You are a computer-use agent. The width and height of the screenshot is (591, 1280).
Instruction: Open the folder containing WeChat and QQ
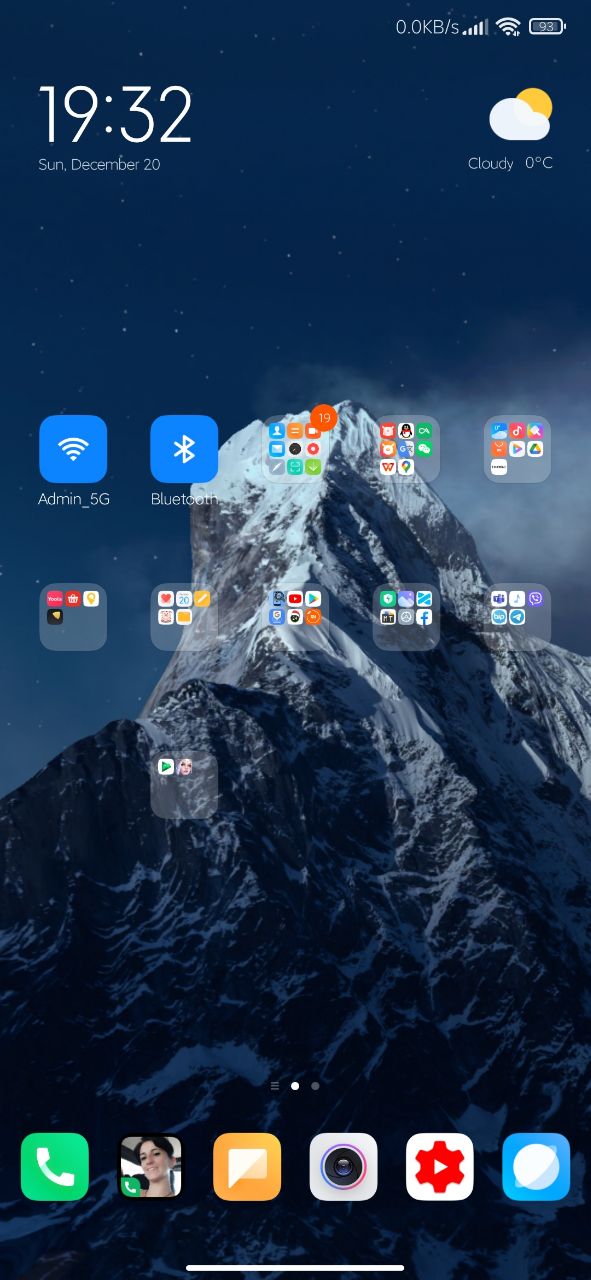tap(406, 449)
